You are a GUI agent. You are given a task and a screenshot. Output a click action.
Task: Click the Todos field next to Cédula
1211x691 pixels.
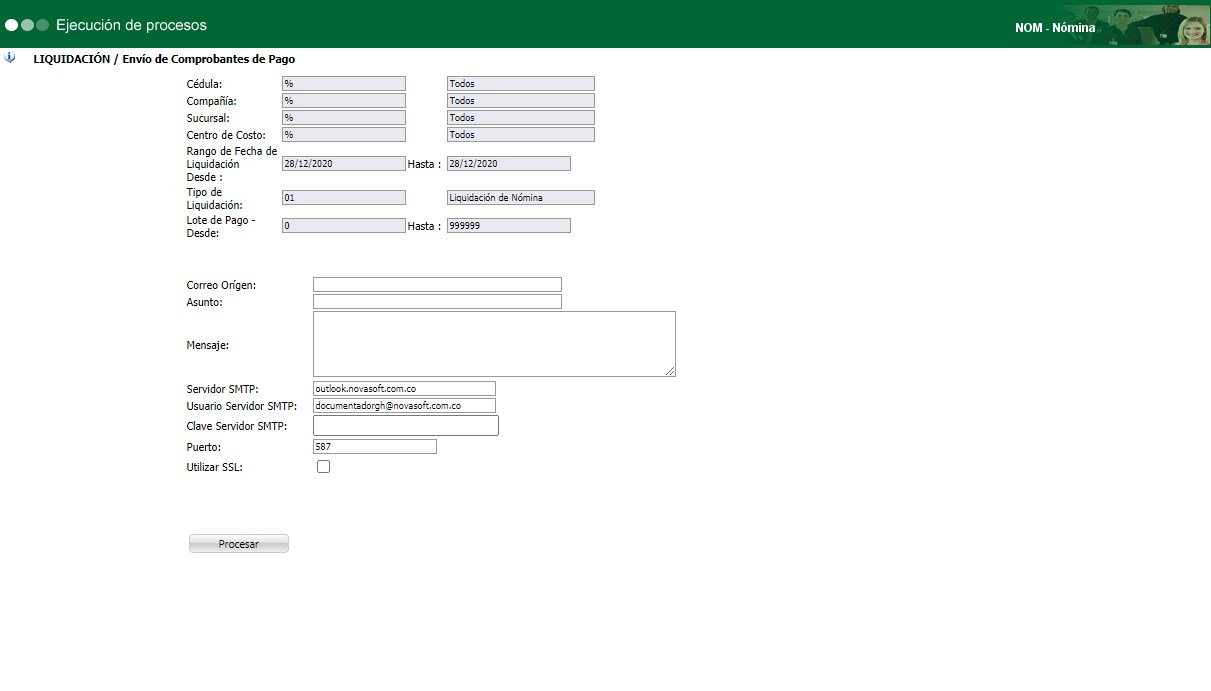pyautogui.click(x=521, y=84)
